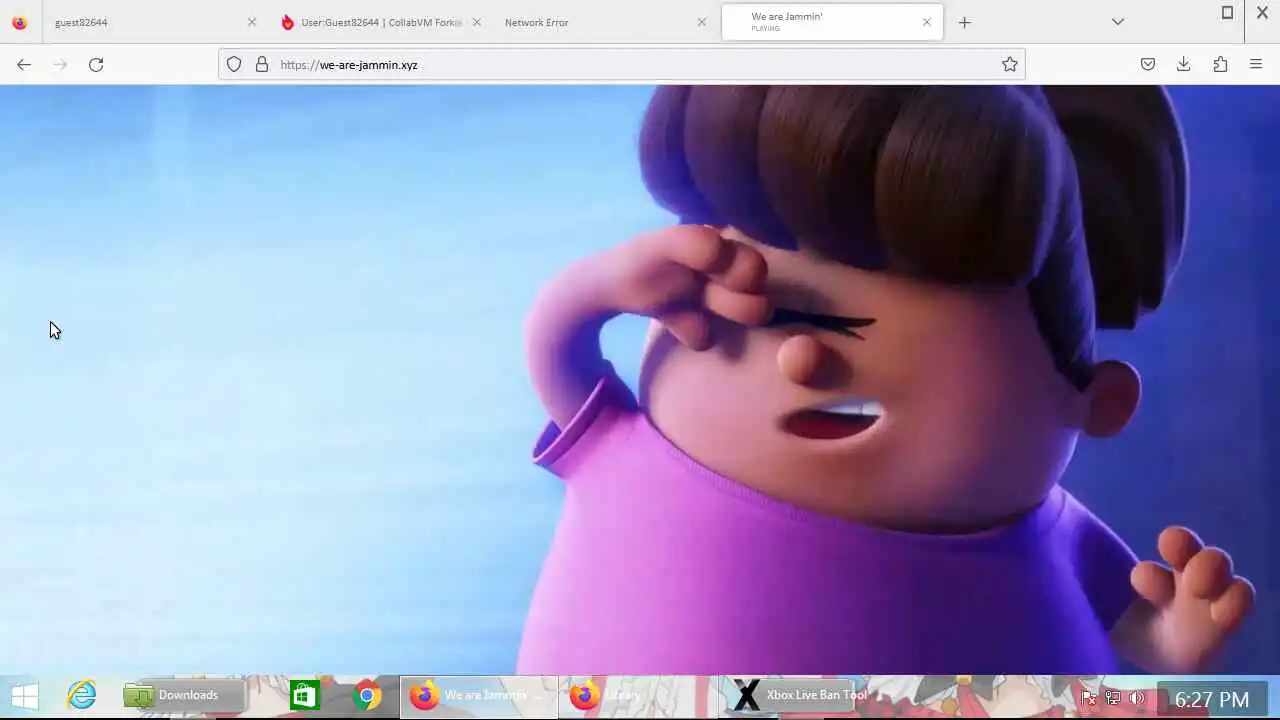Click the Firefox logo at tab strip start

pos(19,22)
